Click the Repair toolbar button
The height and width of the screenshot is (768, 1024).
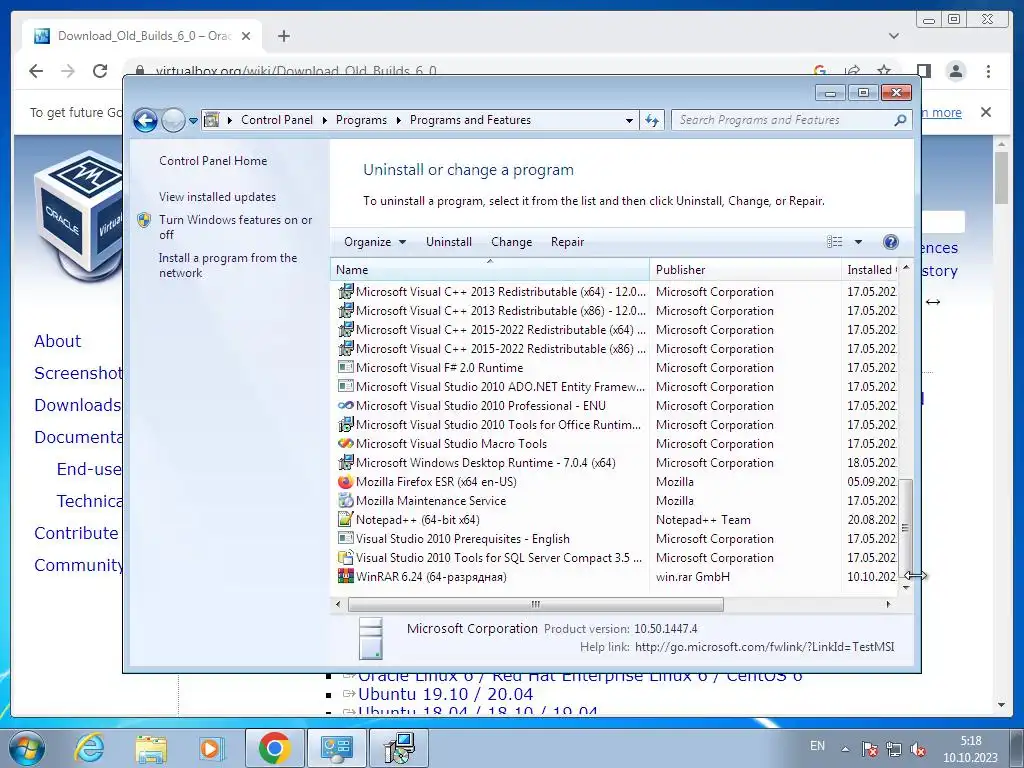567,242
